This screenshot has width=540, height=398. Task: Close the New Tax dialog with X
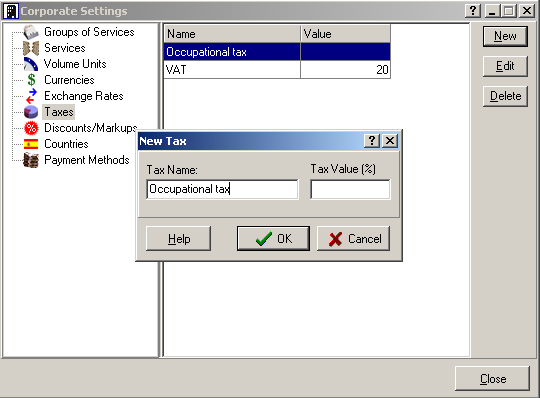[390, 141]
